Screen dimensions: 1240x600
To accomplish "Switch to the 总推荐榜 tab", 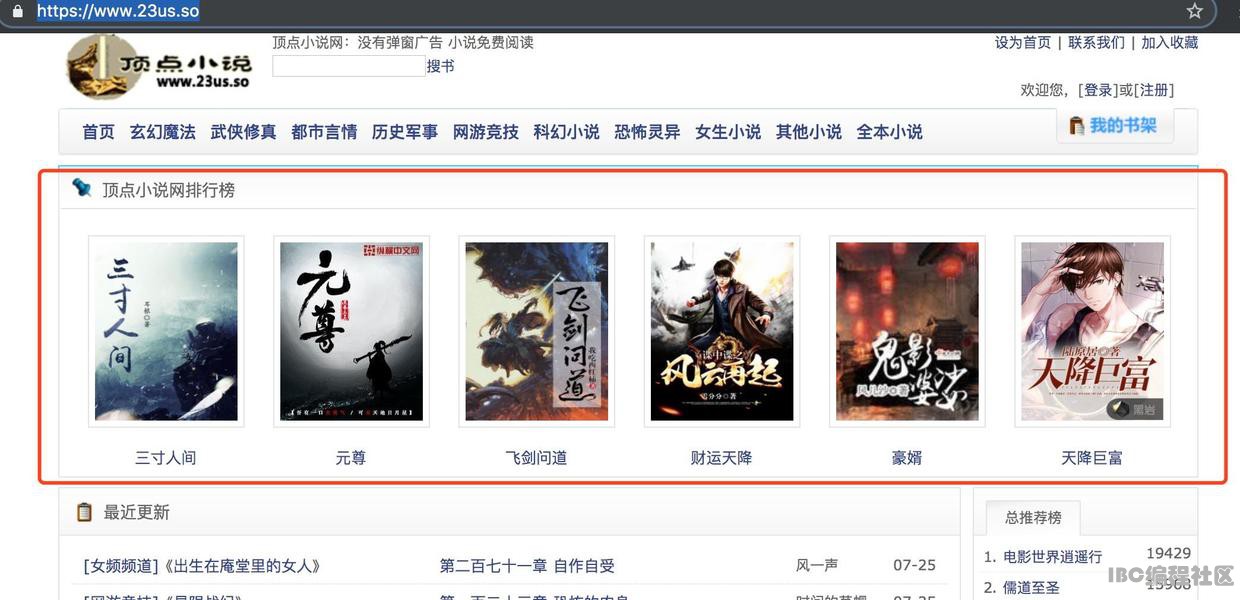I will pos(1033,517).
